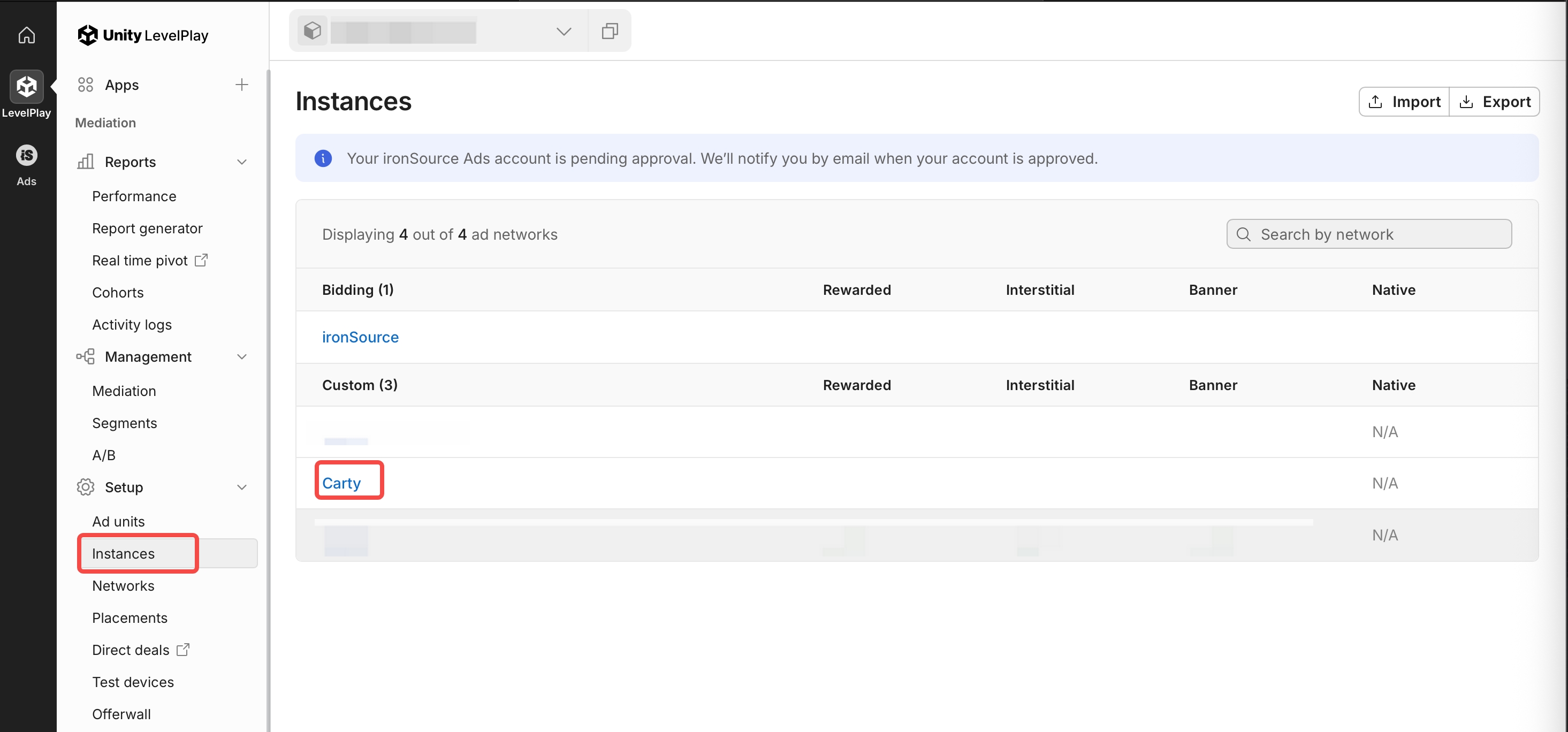Open Ad units menu item
The width and height of the screenshot is (1568, 732).
pyautogui.click(x=118, y=522)
